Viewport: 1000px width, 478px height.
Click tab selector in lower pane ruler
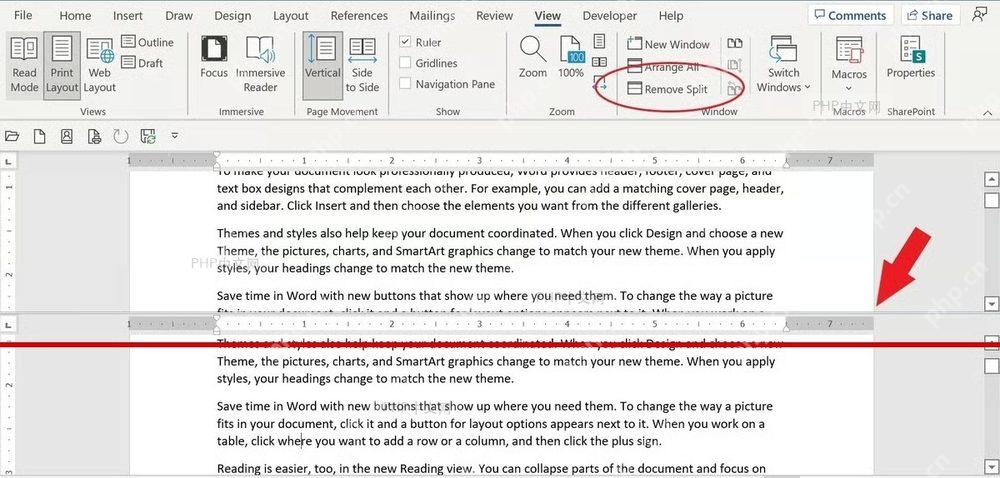(8, 326)
